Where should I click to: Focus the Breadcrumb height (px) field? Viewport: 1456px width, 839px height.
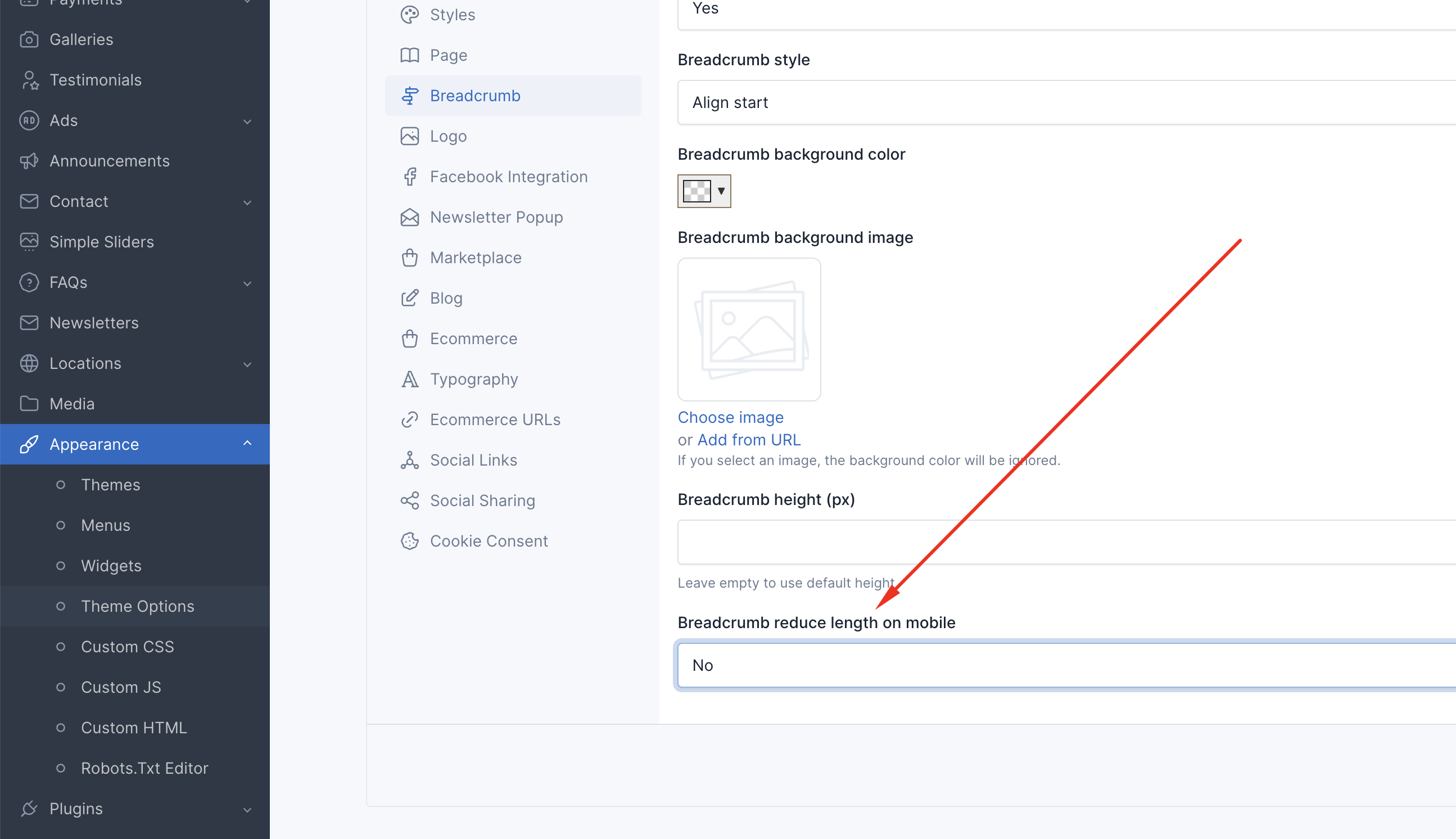pos(1066,542)
